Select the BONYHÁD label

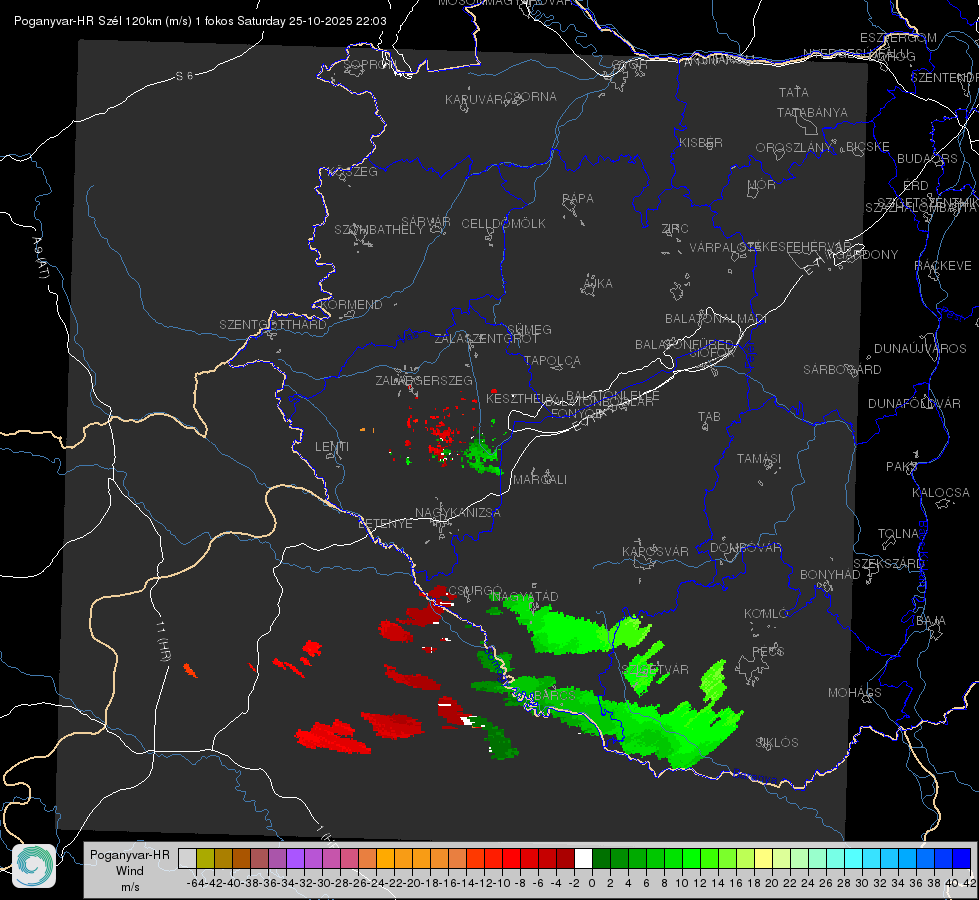[830, 575]
